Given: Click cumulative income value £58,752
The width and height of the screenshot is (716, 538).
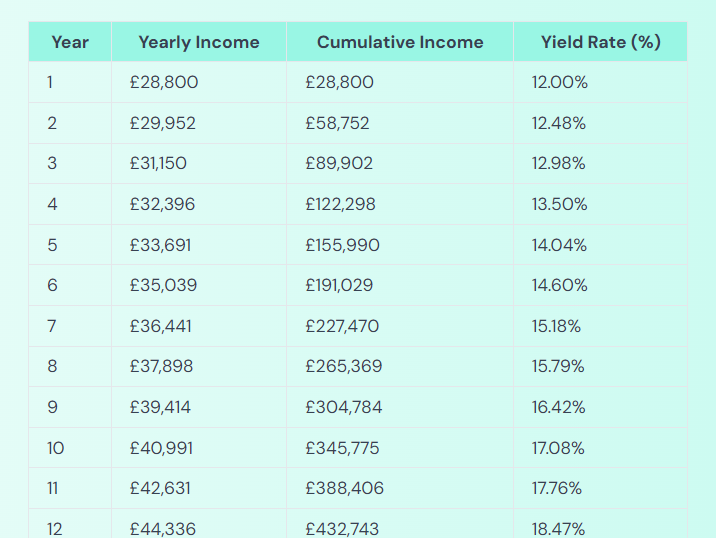Looking at the screenshot, I should [x=338, y=123].
